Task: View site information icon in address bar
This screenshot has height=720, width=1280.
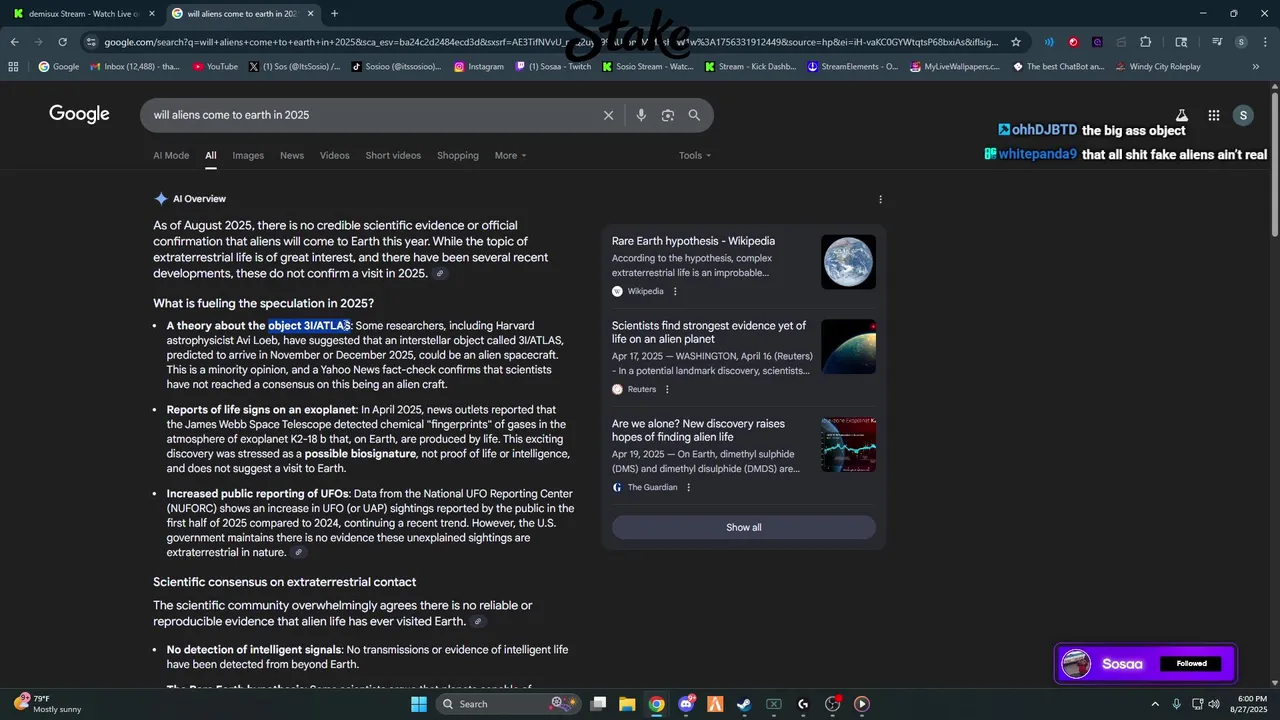Action: tap(91, 42)
